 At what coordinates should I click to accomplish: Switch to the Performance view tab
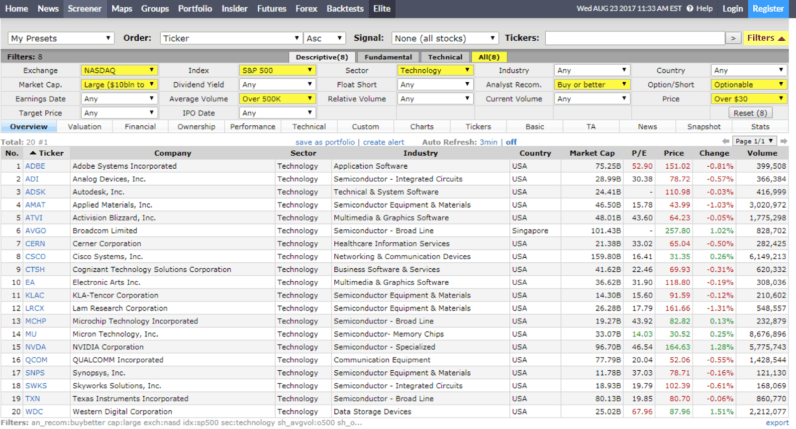(253, 127)
